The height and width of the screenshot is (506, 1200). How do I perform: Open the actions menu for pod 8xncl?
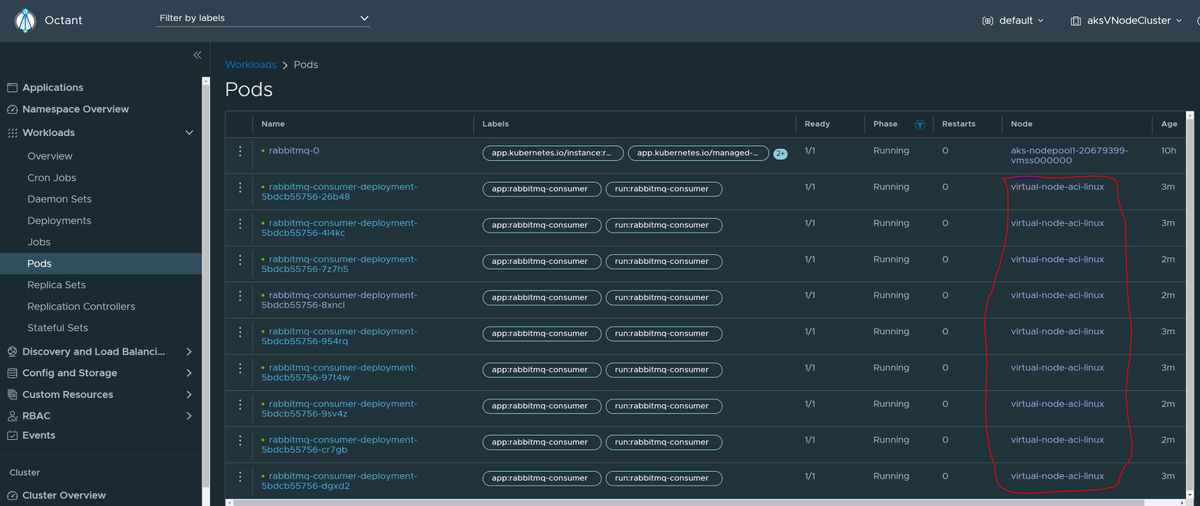[240, 296]
